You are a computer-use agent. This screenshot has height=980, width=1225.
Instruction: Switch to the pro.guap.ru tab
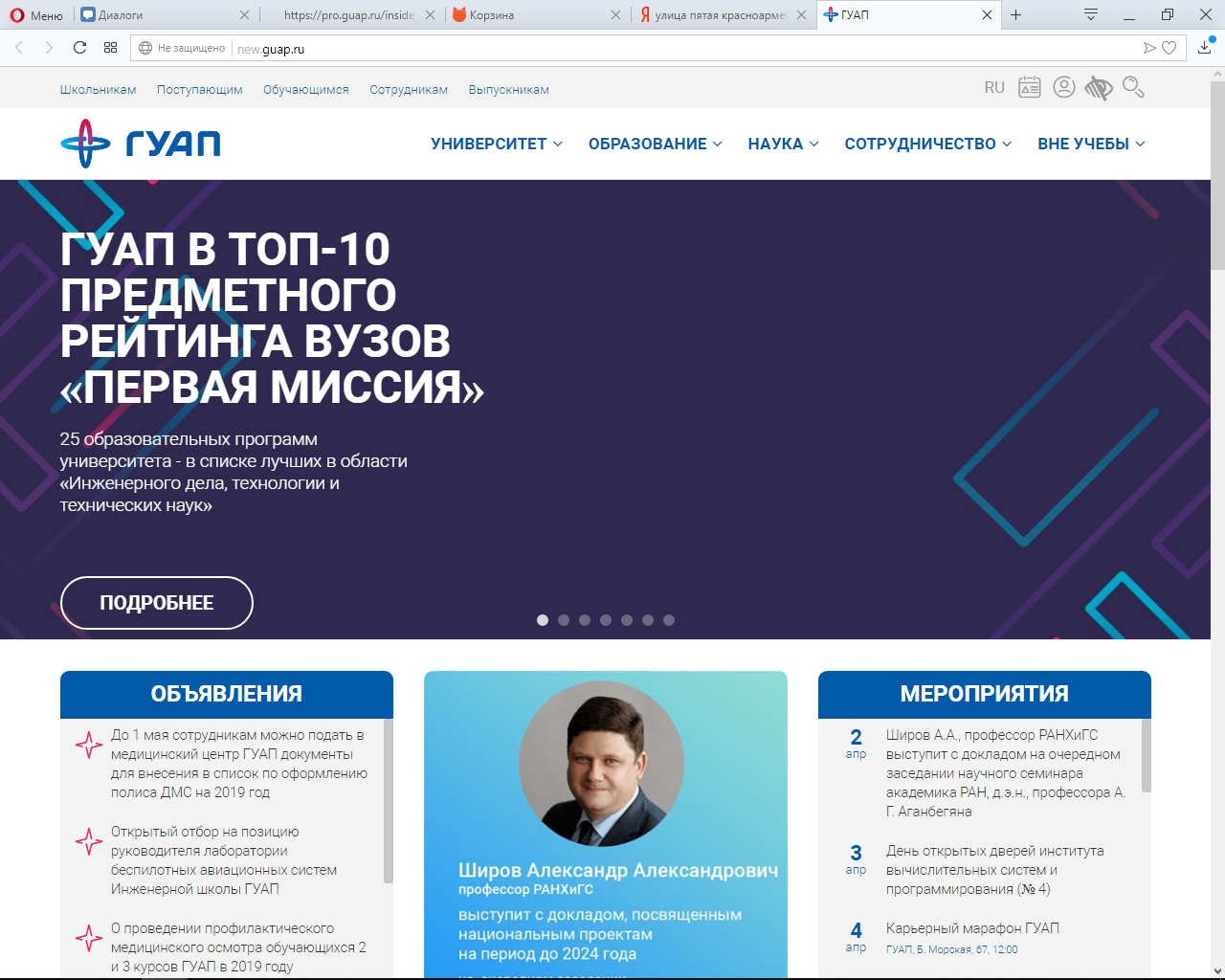349,15
